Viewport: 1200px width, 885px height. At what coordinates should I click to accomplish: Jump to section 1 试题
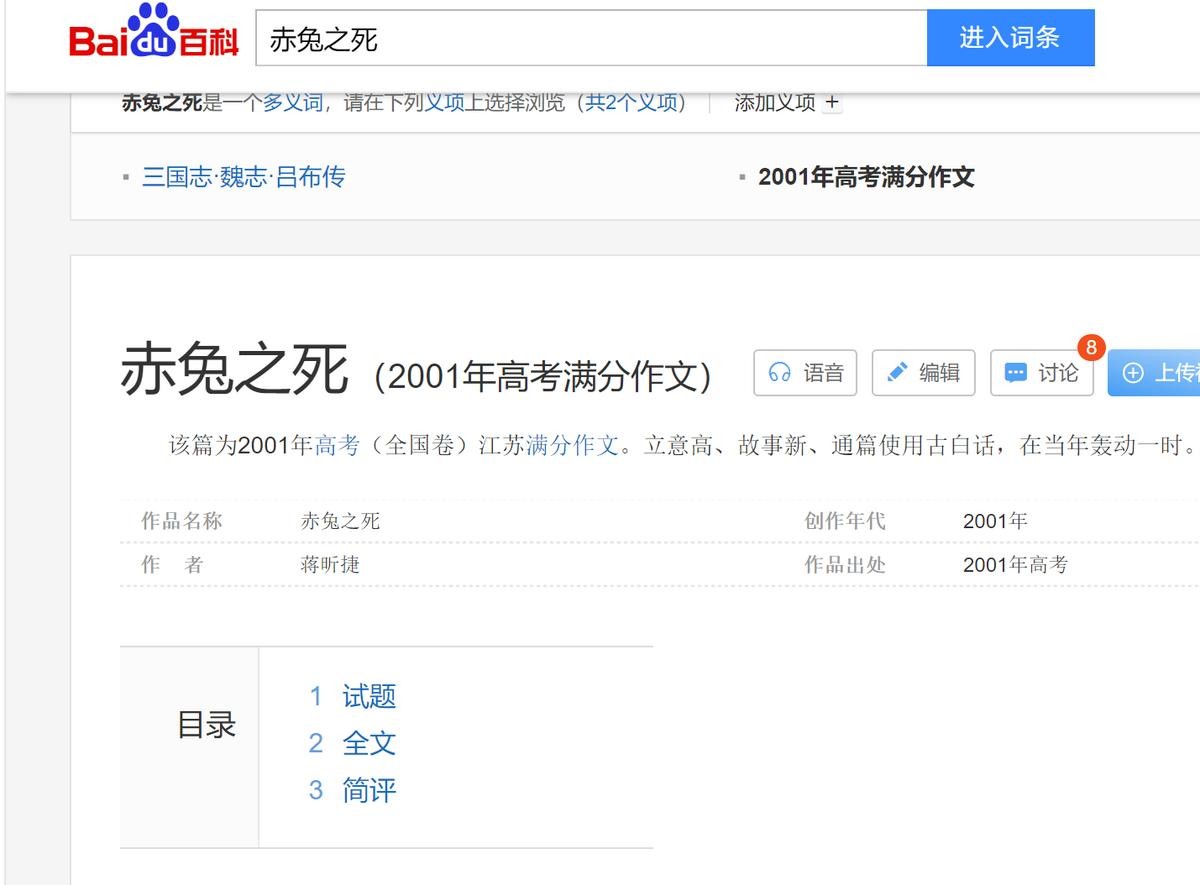[x=368, y=696]
